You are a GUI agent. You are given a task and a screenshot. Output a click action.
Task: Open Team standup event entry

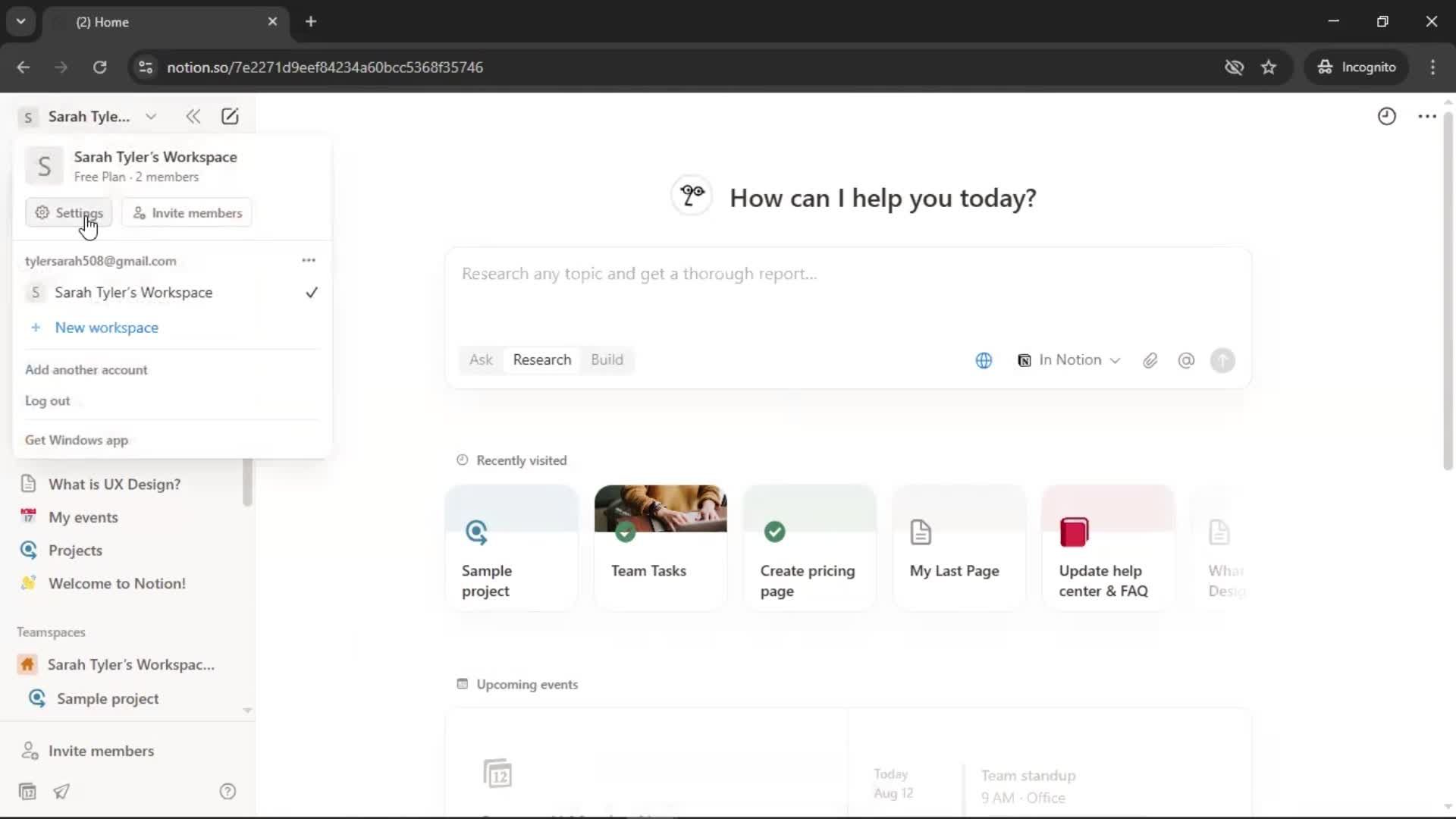tap(1028, 786)
